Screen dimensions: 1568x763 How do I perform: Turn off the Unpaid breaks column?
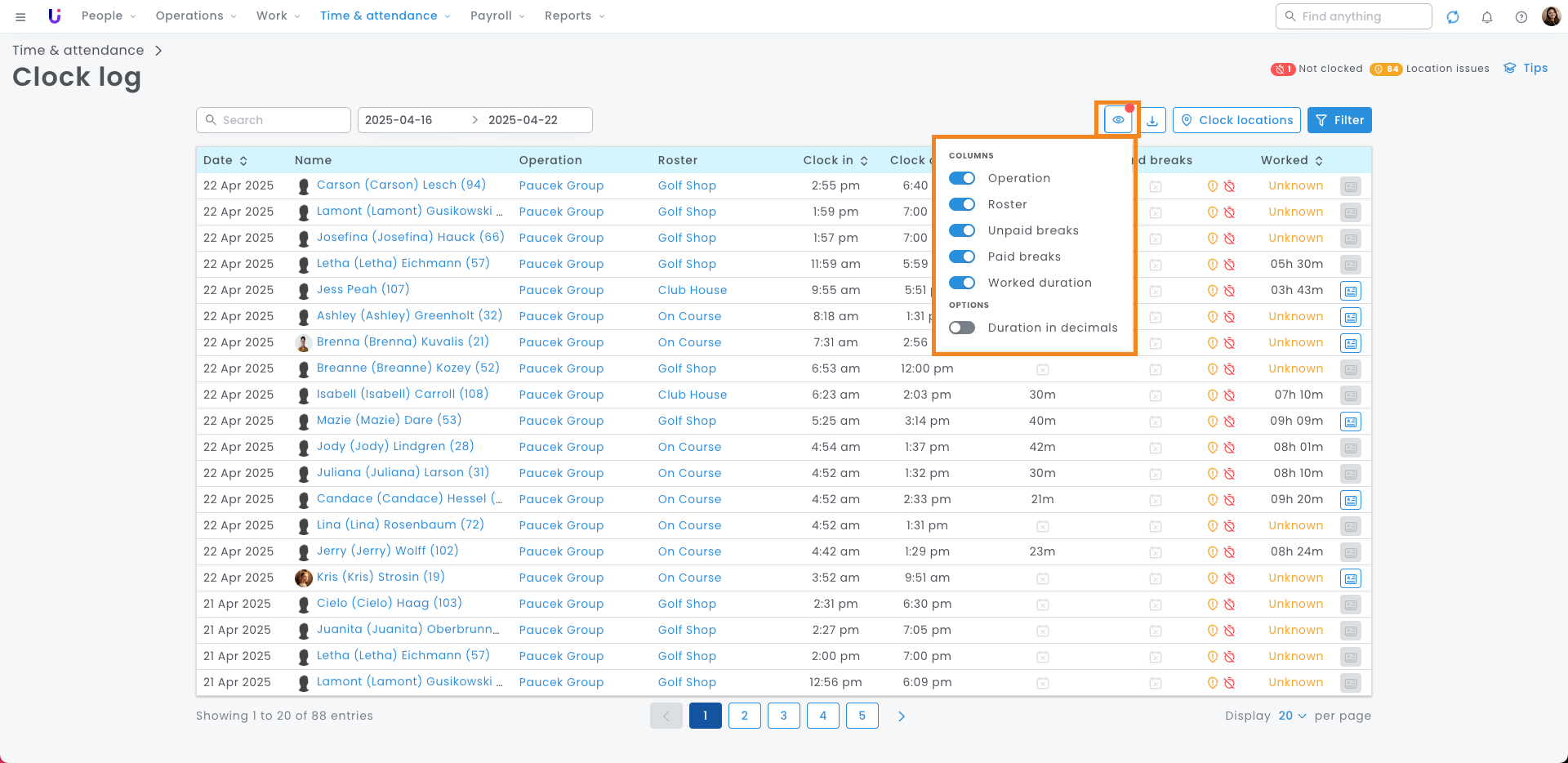(962, 230)
